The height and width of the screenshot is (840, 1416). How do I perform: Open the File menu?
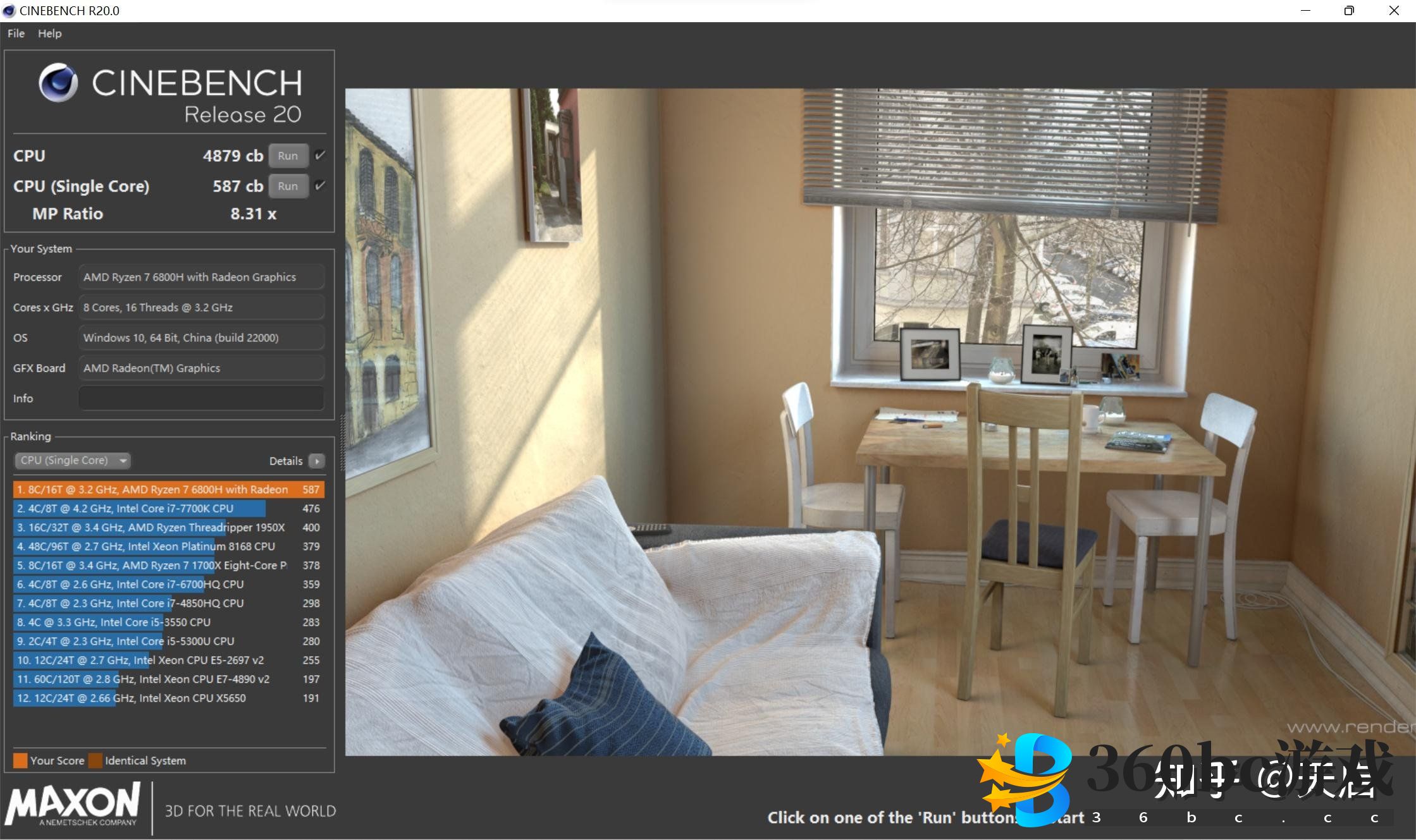pos(16,33)
